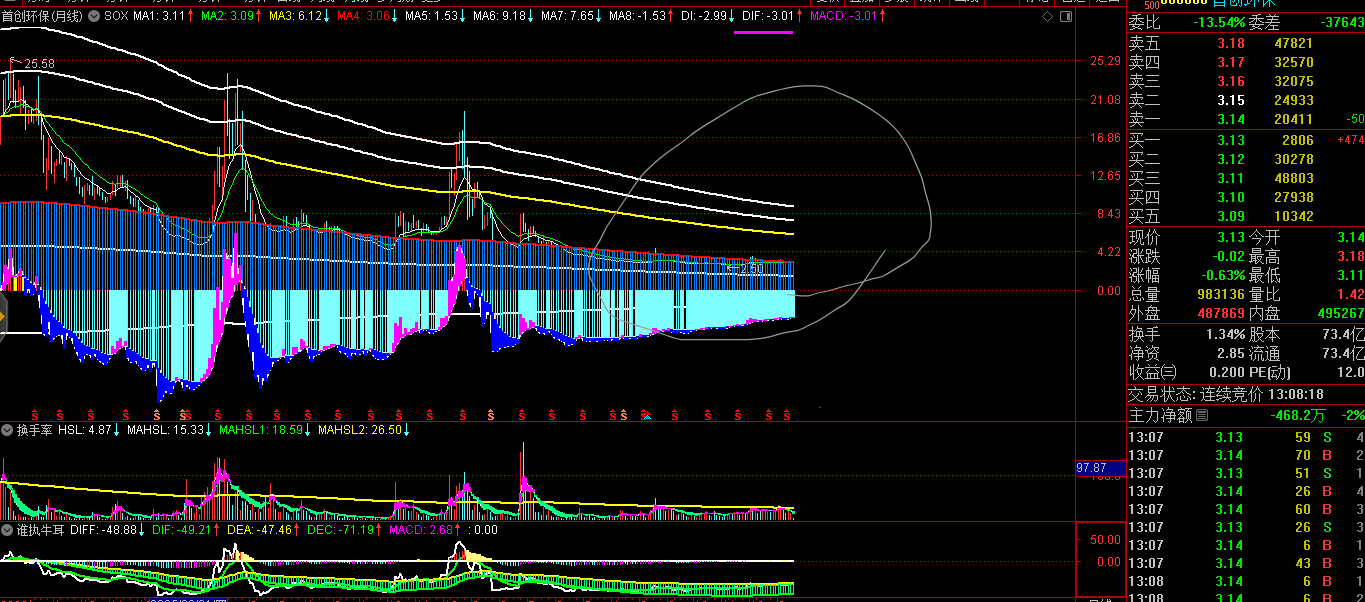Click the 25.58 high price marker
Screen dimensions: 1365x602
[x=39, y=64]
